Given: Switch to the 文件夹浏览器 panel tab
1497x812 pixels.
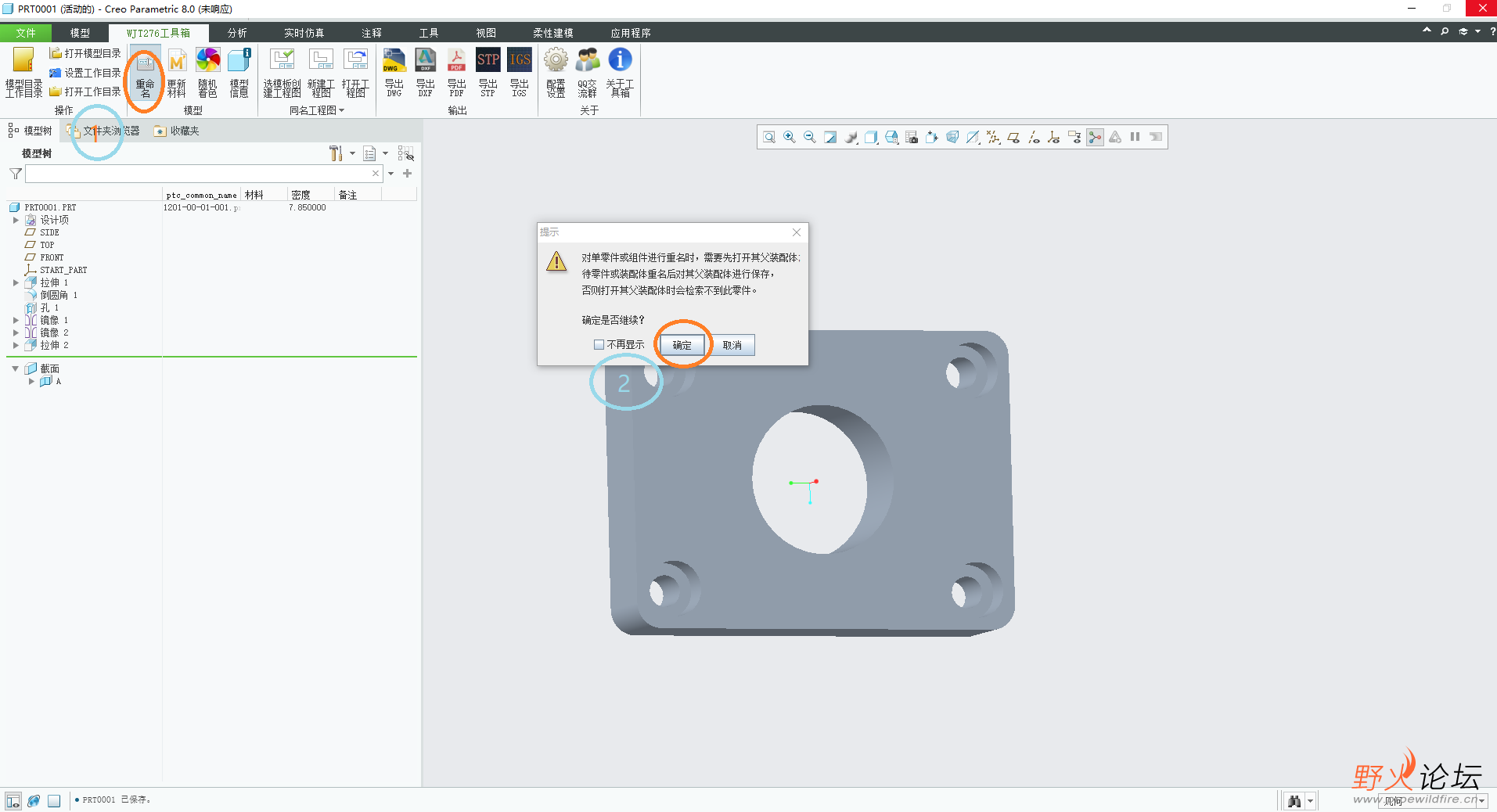Looking at the screenshot, I should (x=104, y=131).
